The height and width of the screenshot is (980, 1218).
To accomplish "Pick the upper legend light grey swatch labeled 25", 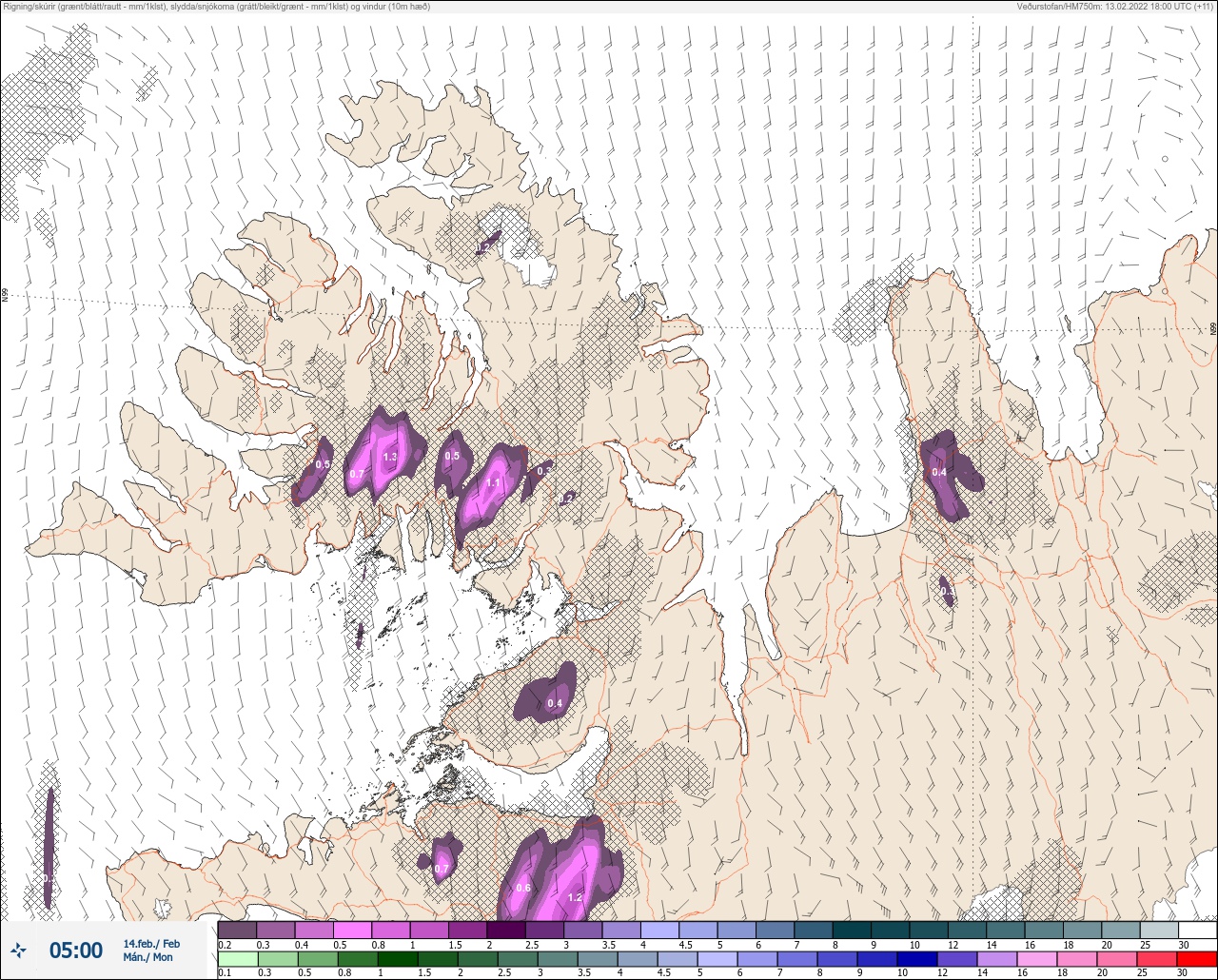I will point(1158,930).
